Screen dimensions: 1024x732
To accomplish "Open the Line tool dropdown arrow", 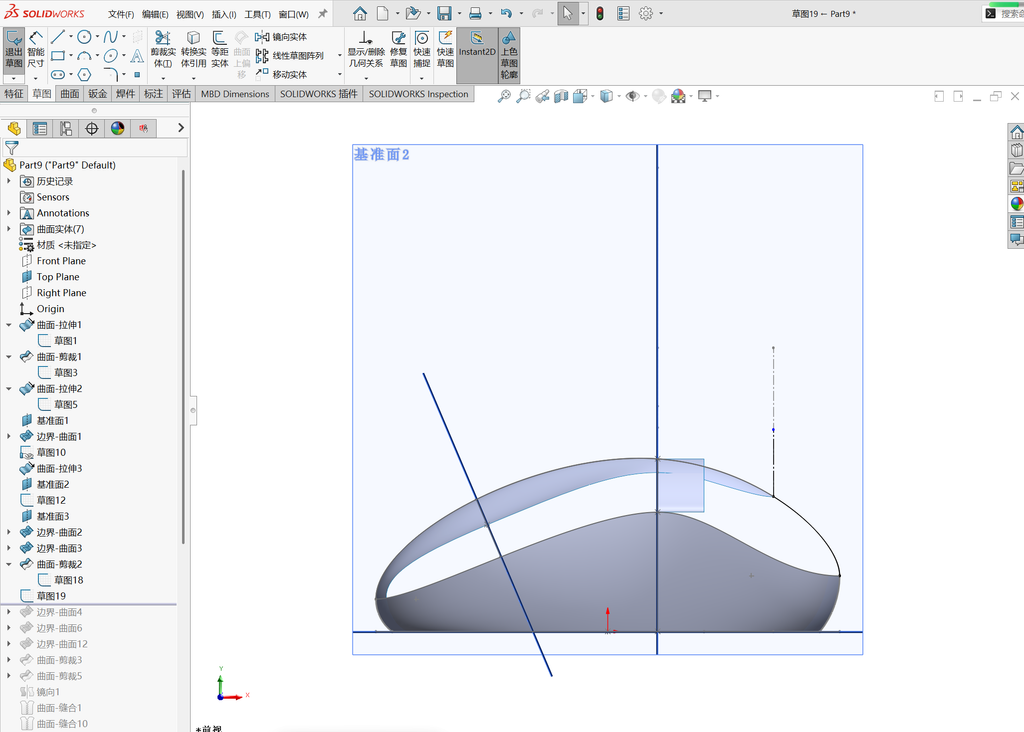I will (71, 37).
